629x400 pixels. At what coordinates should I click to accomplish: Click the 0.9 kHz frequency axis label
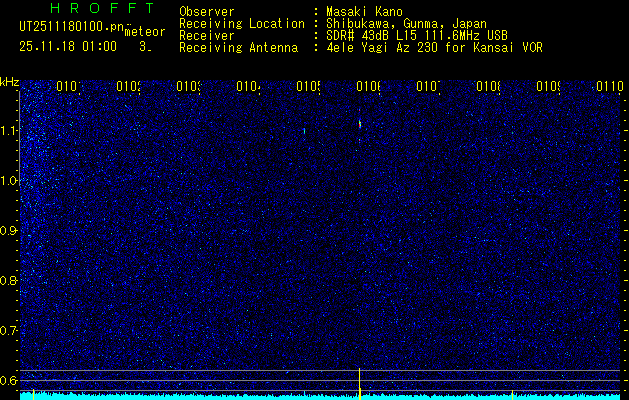9,230
